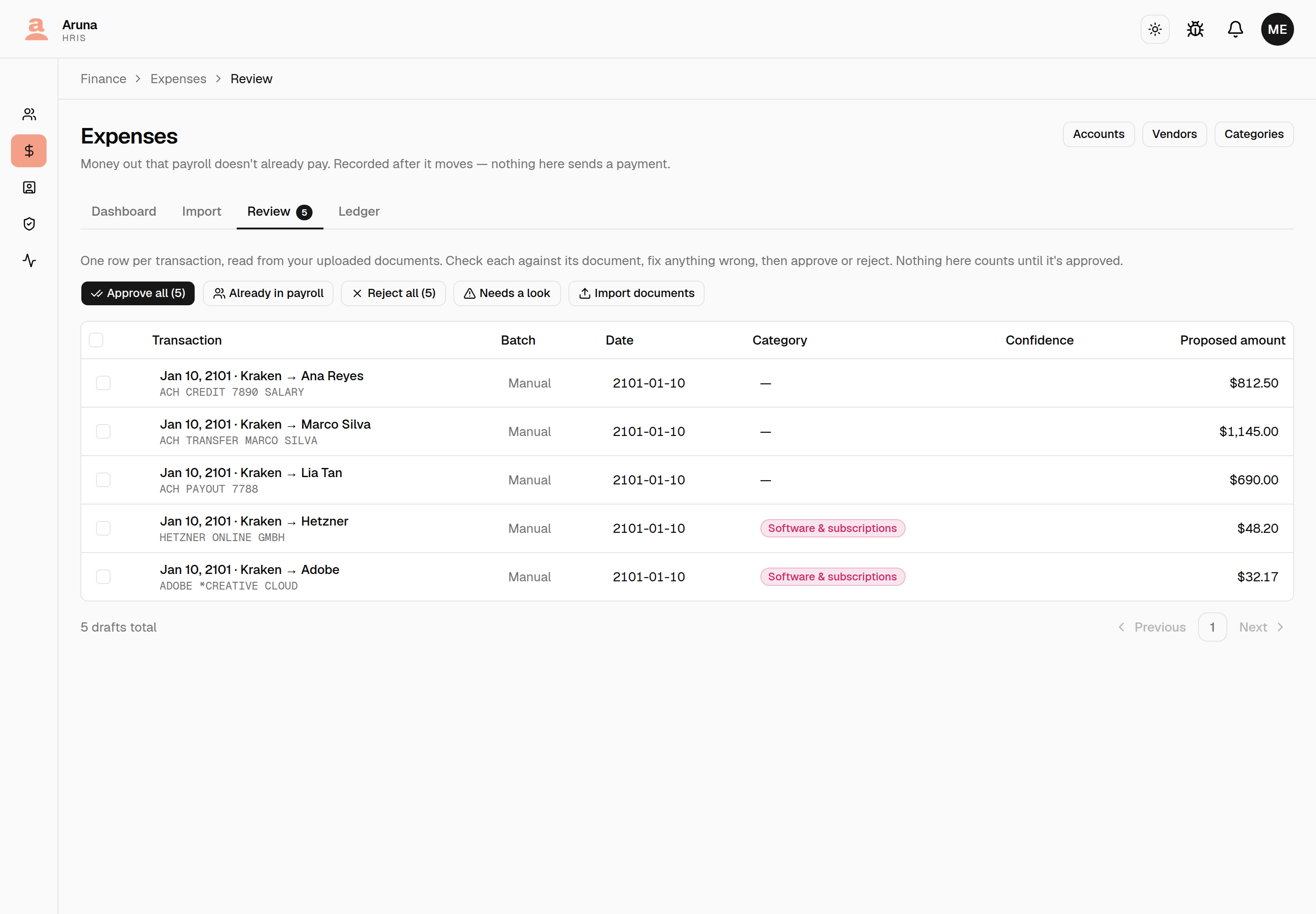Check the Hetzner transaction row
This screenshot has width=1316, height=914.
(103, 529)
